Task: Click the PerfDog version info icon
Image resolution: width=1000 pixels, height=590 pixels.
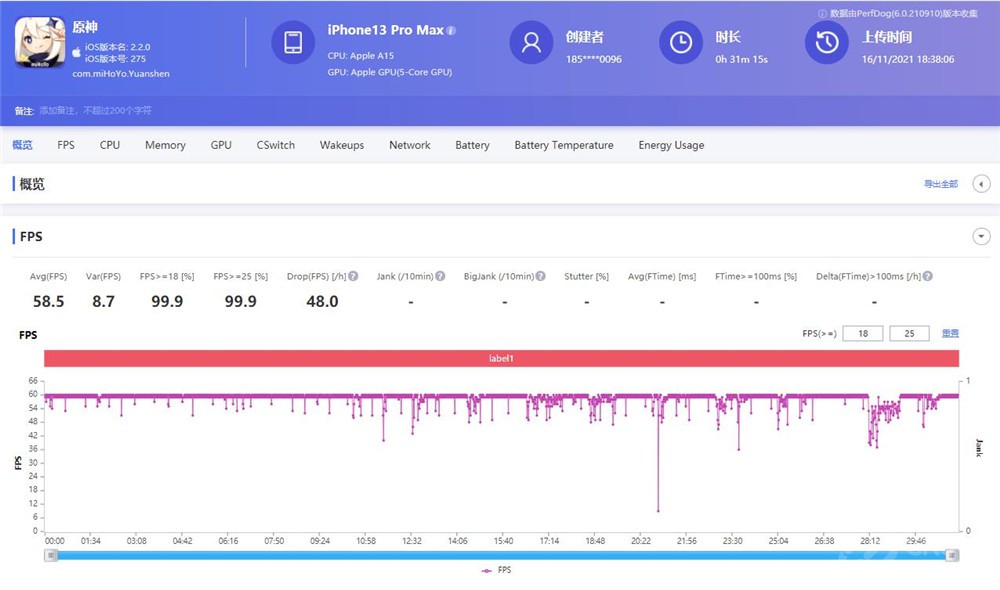Action: pos(822,13)
